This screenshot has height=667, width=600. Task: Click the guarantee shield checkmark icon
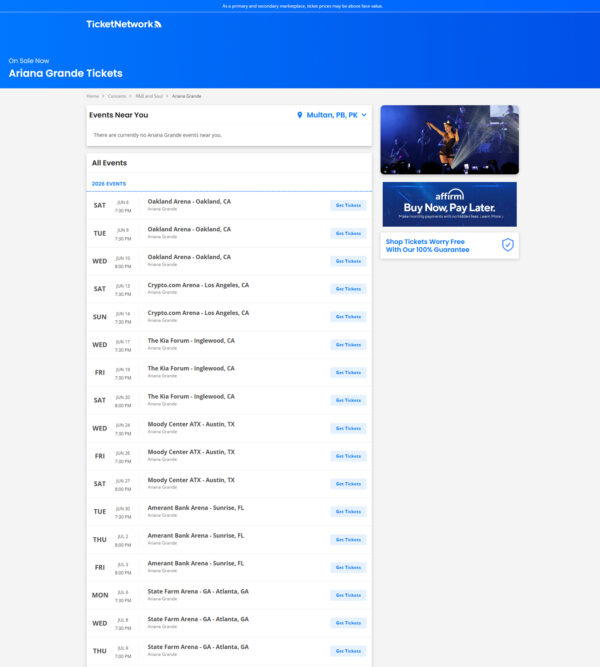[x=507, y=244]
